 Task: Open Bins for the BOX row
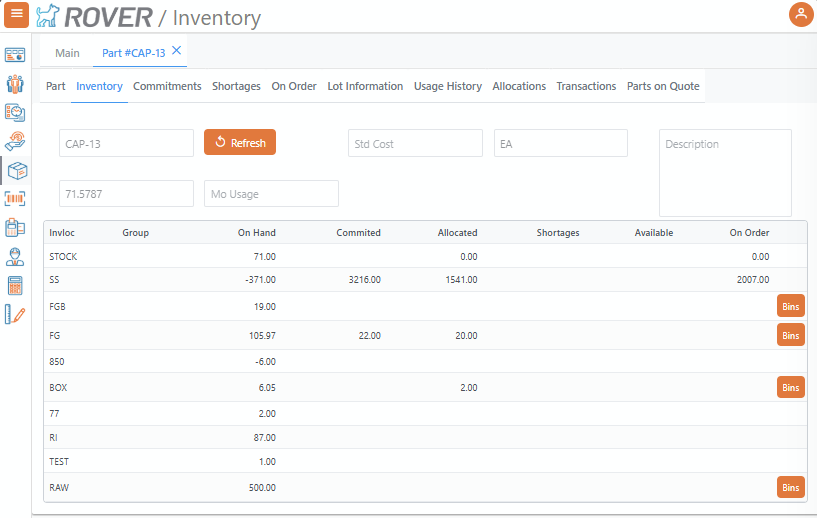[x=790, y=388]
